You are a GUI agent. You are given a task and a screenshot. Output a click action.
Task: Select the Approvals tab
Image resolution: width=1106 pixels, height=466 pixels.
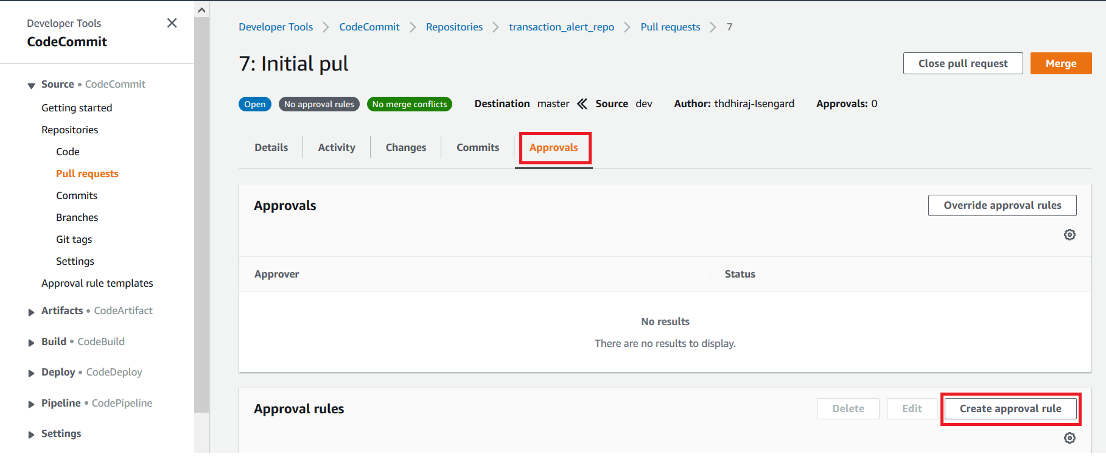(554, 148)
